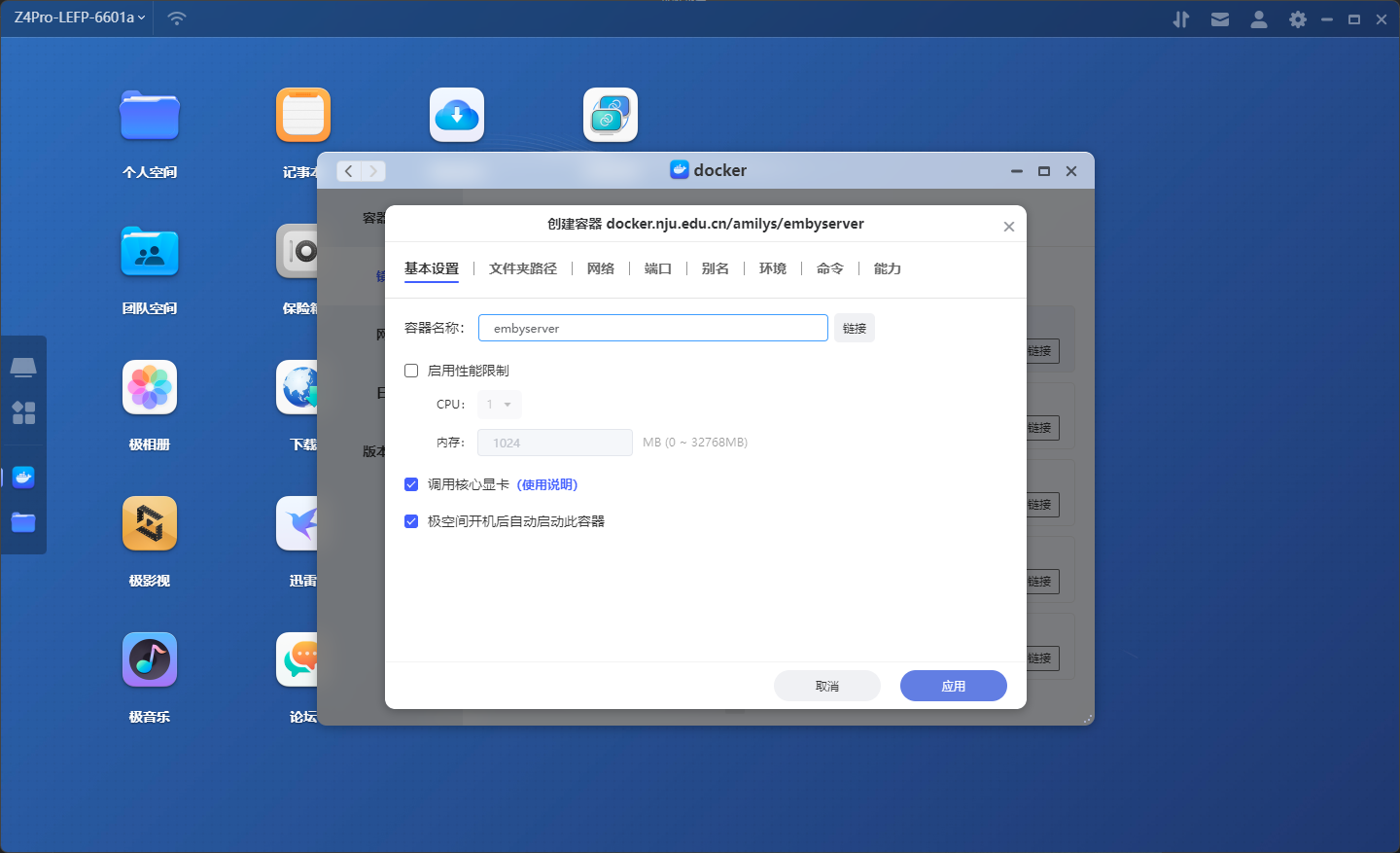Click the Docker icon in left sidebar
The height and width of the screenshot is (853, 1400).
coord(23,477)
